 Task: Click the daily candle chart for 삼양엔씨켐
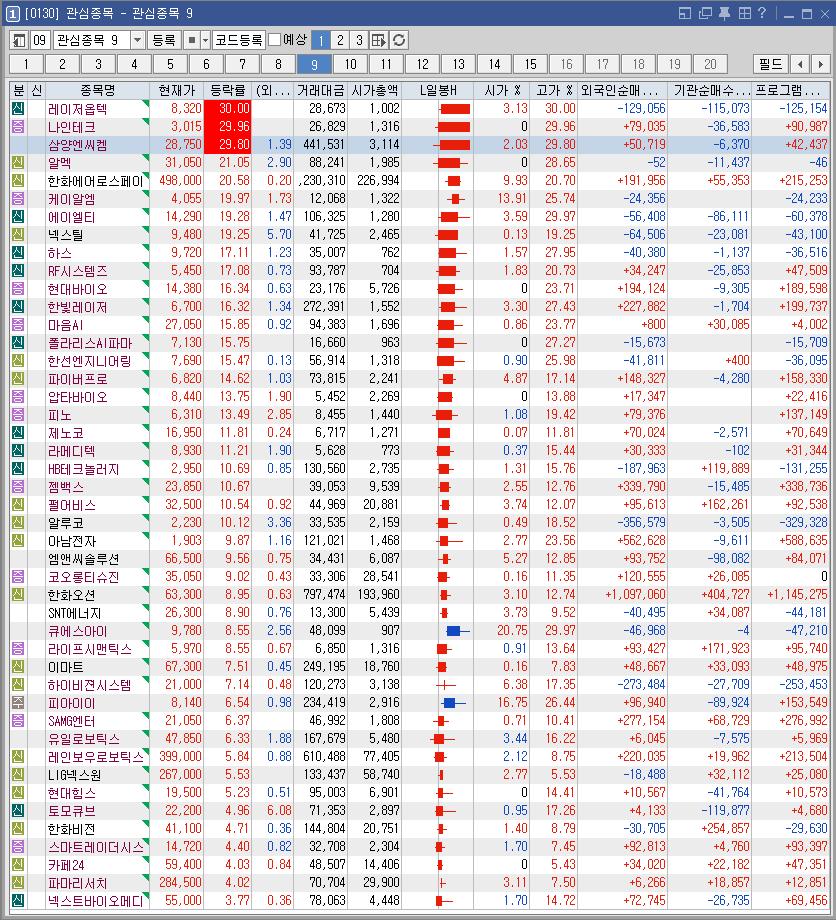point(453,144)
